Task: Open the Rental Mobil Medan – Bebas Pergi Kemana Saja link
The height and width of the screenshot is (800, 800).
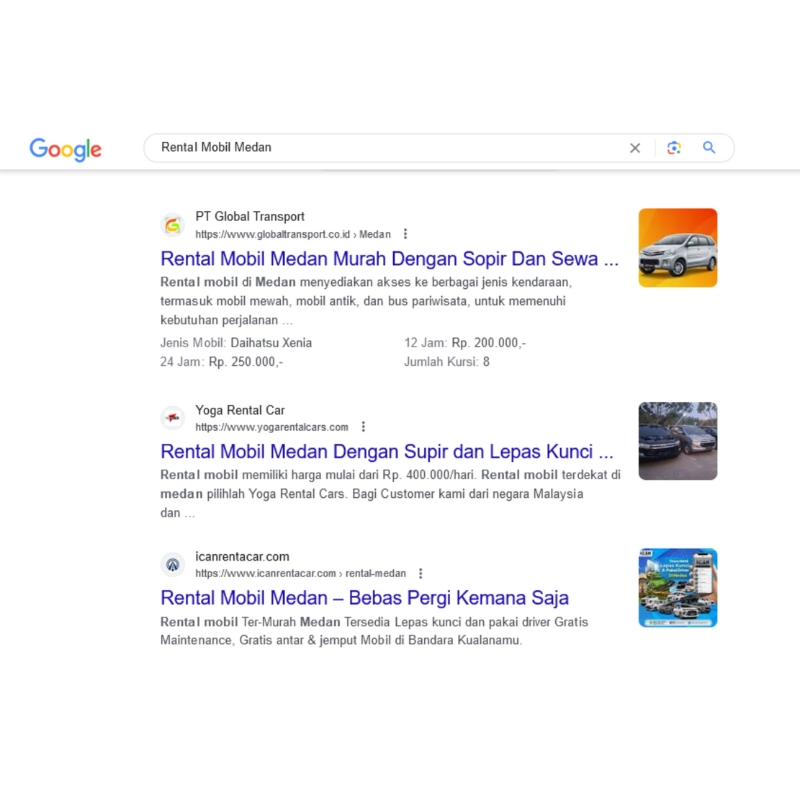Action: pos(364,598)
